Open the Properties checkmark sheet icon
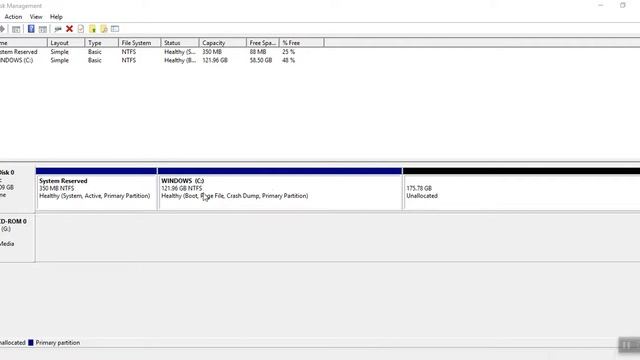Image resolution: width=640 pixels, height=360 pixels. (x=81, y=29)
